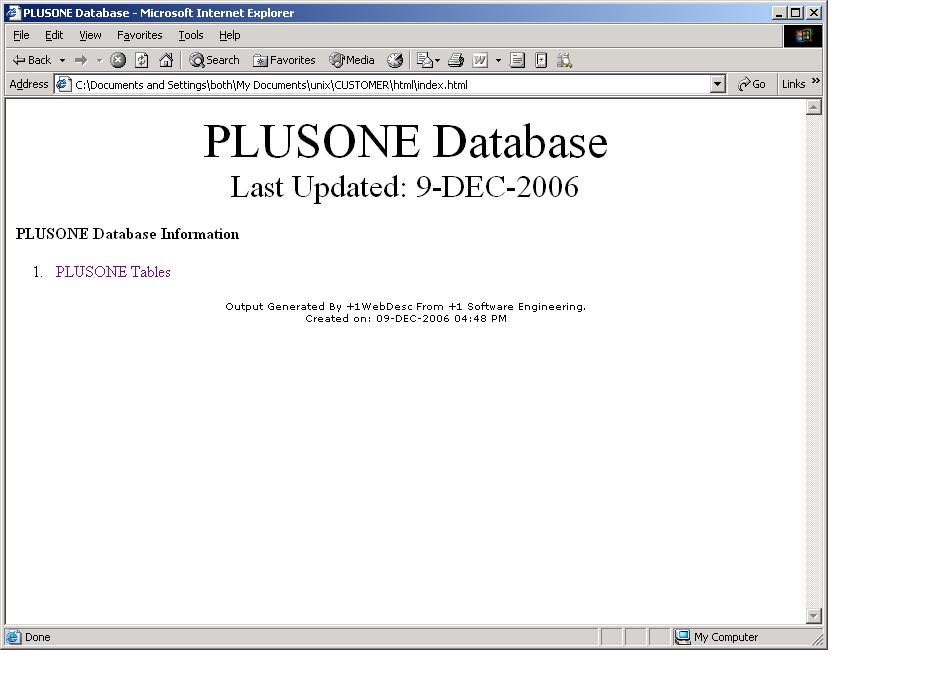933x690 pixels.
Task: Click the Discuss toolbar icon
Action: tap(517, 60)
